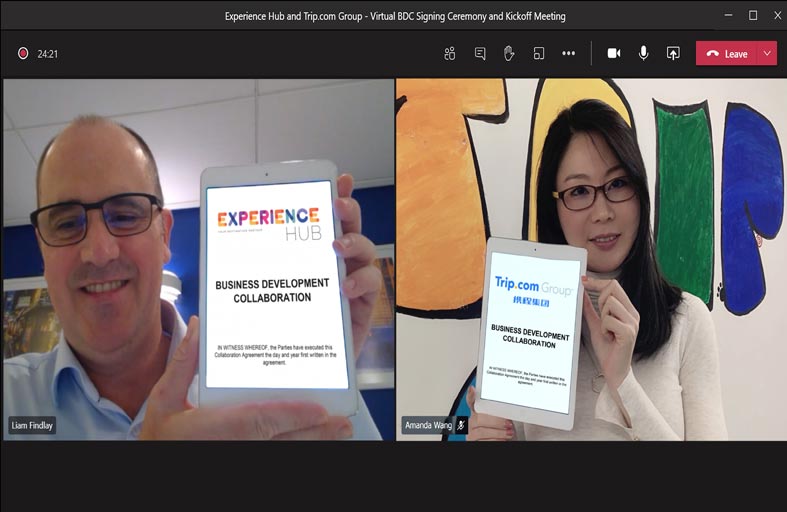Leave the meeting

[x=727, y=54]
